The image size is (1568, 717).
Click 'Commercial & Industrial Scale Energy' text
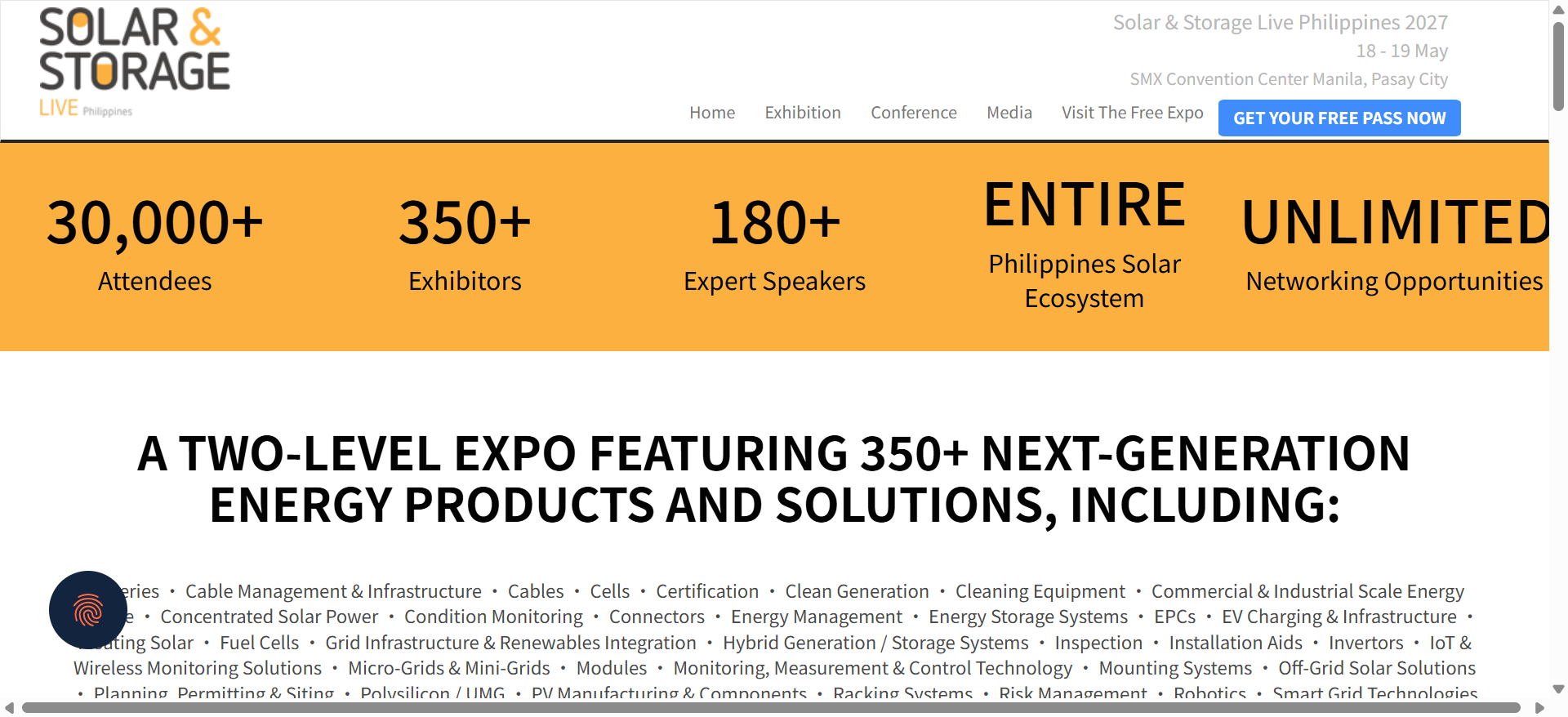point(1307,591)
